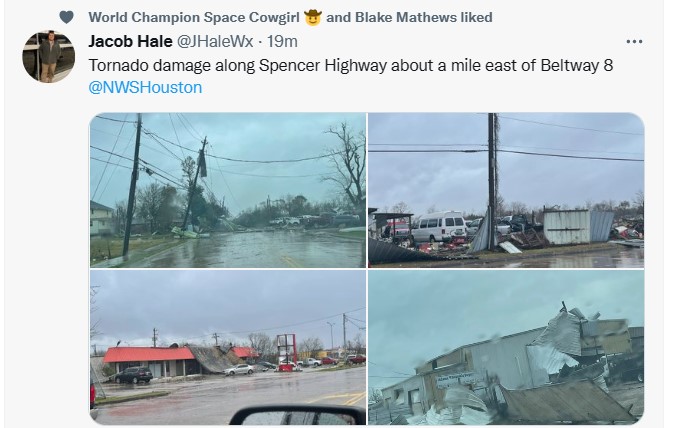The image size is (681, 428).
Task: Open the collapsed metal warehouse photo
Action: (506, 347)
